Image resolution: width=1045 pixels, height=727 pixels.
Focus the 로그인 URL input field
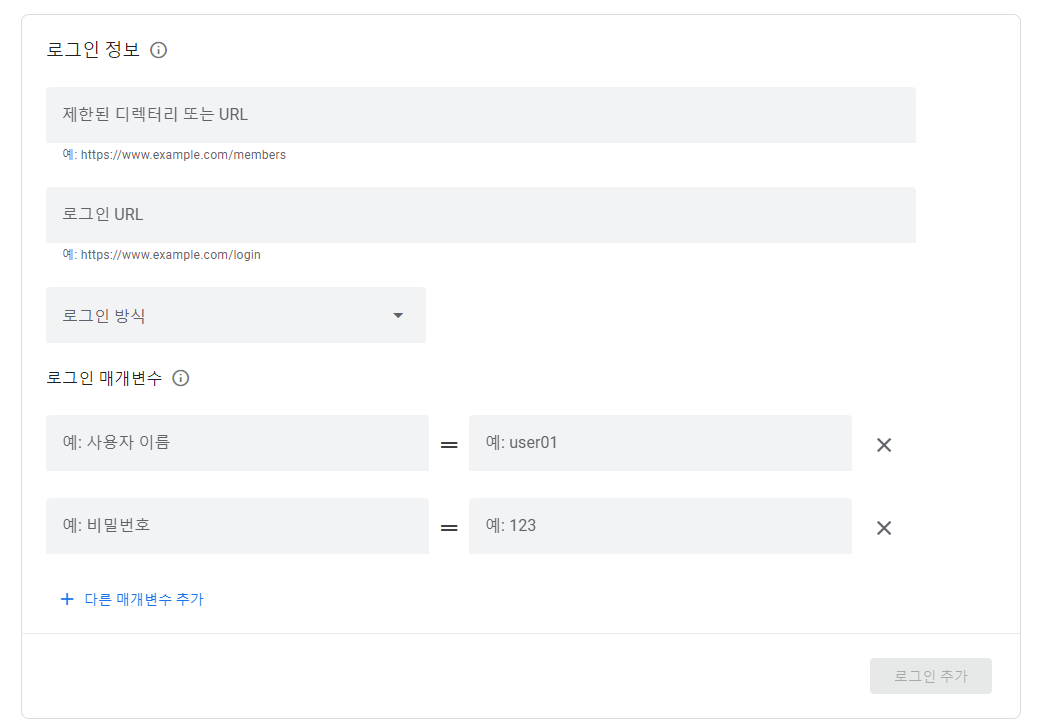pyautogui.click(x=481, y=215)
